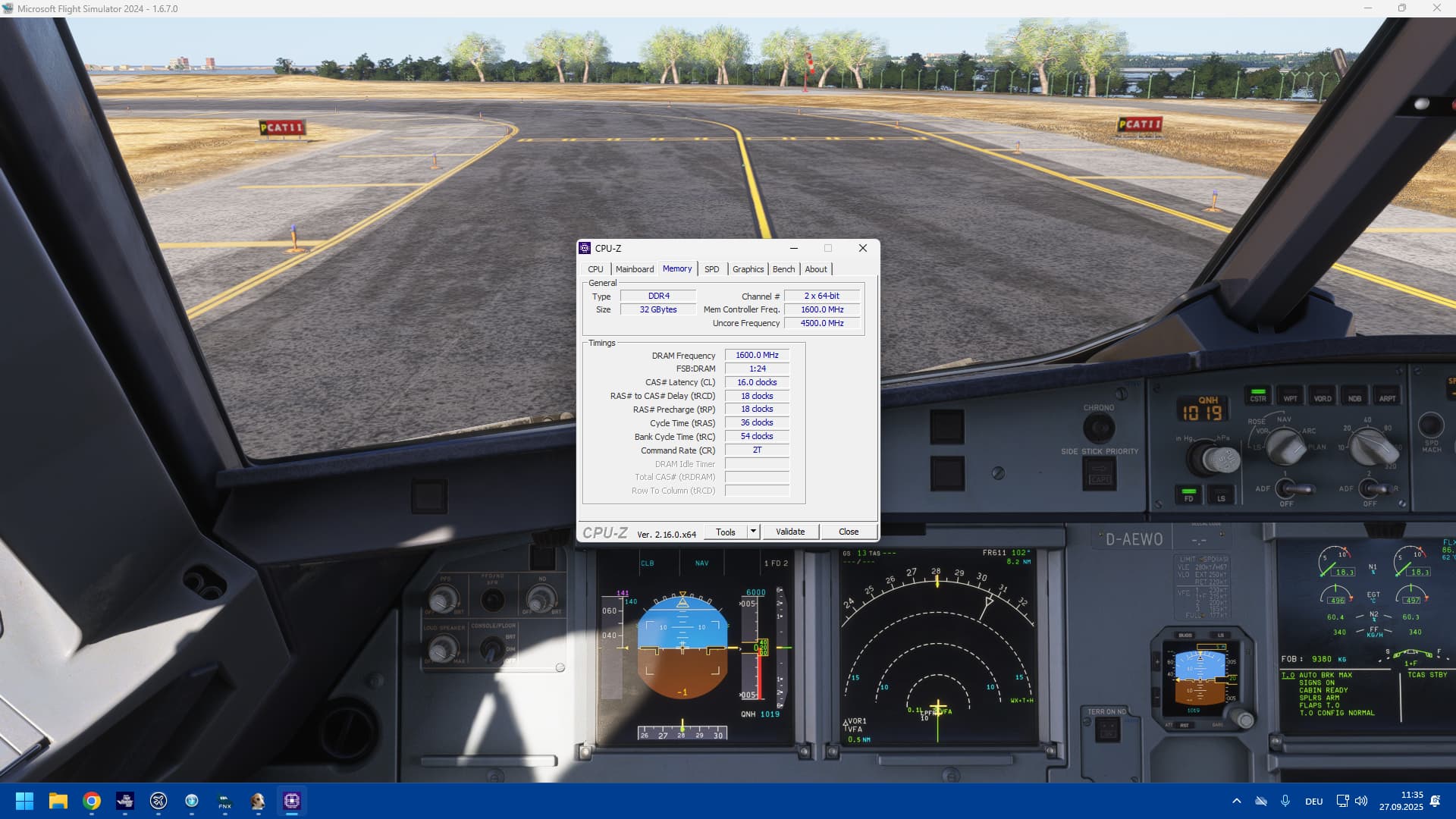Image resolution: width=1456 pixels, height=819 pixels.
Task: Click the barometer QNH setting knob
Action: pyautogui.click(x=1213, y=459)
